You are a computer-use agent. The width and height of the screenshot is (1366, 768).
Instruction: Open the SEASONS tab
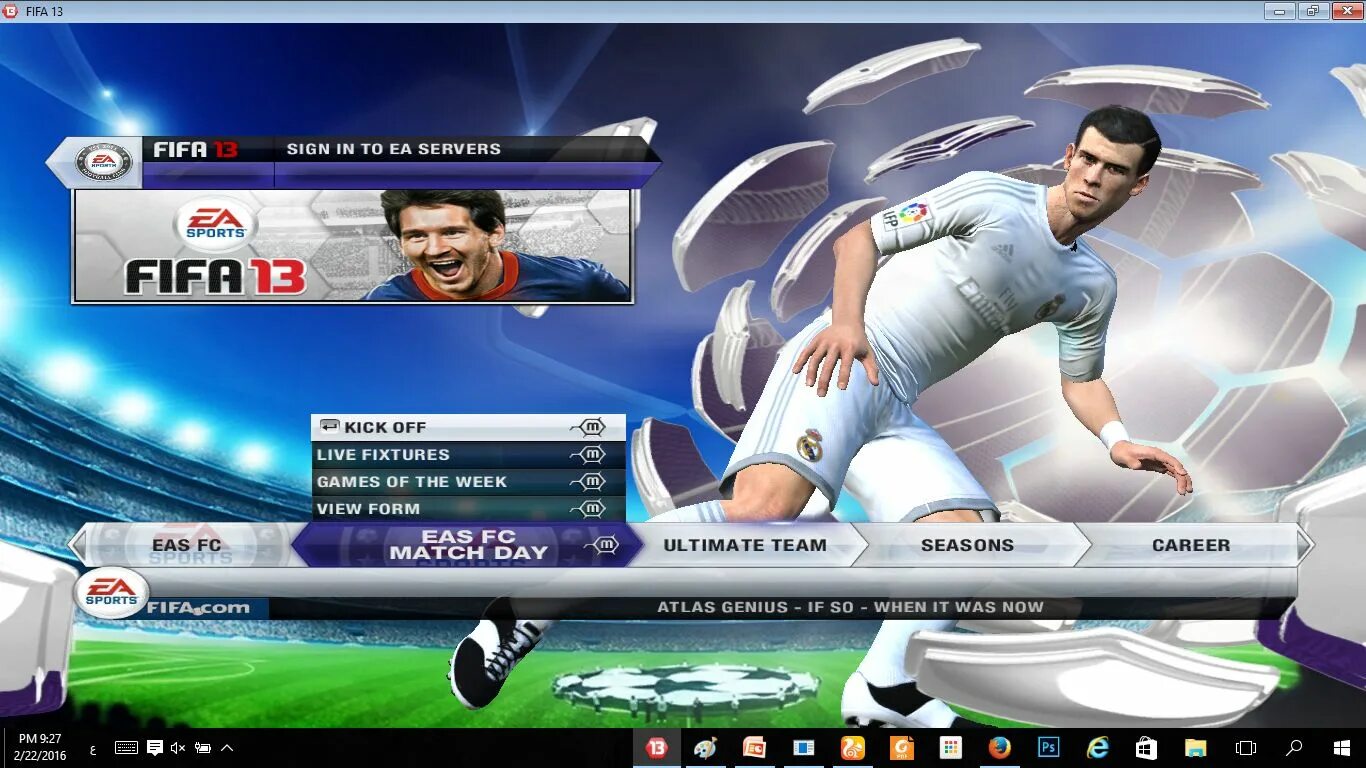point(967,545)
